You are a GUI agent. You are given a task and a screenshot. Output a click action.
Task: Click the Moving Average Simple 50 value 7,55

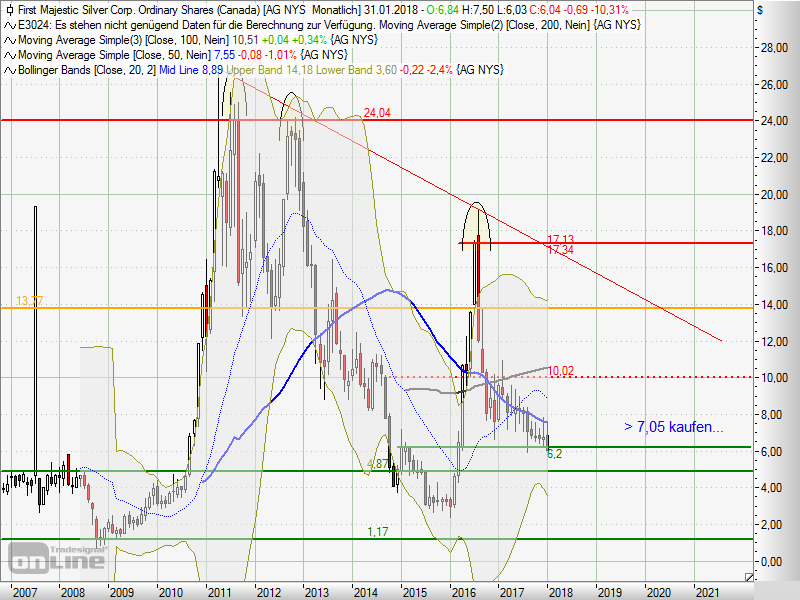224,55
